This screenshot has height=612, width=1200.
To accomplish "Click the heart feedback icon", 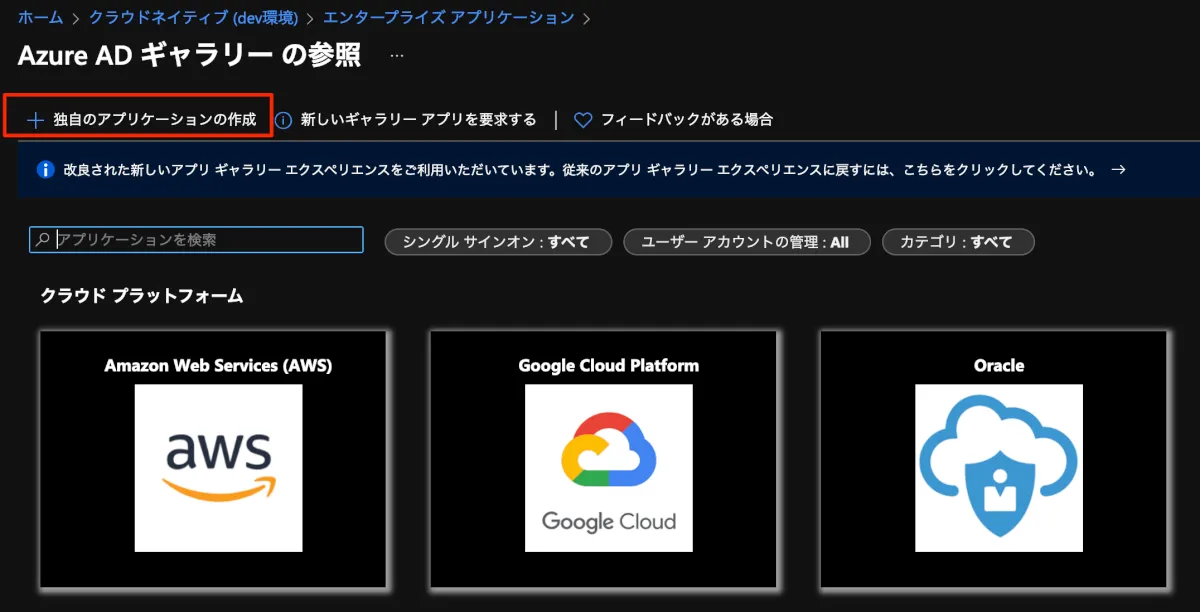I will pyautogui.click(x=583, y=120).
